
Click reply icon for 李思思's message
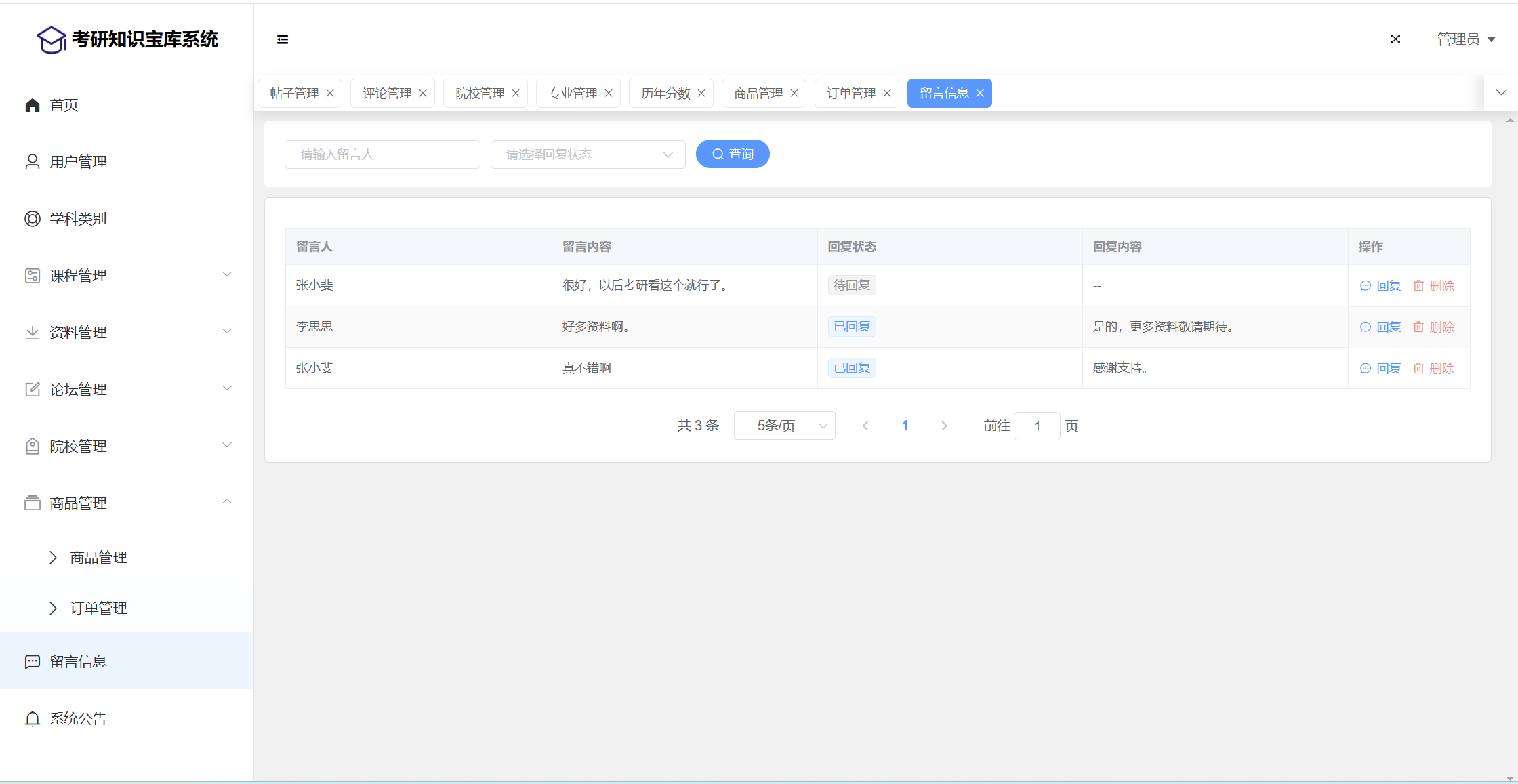pyautogui.click(x=1366, y=327)
